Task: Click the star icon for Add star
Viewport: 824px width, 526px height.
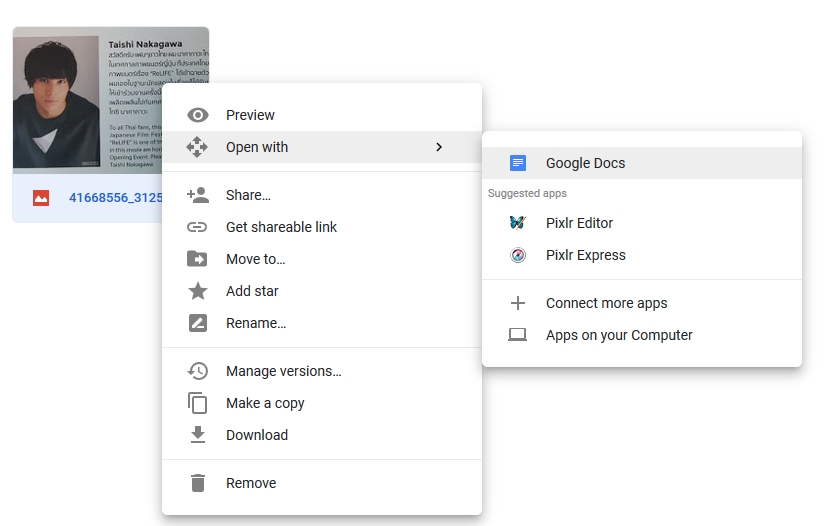Action: click(x=197, y=291)
